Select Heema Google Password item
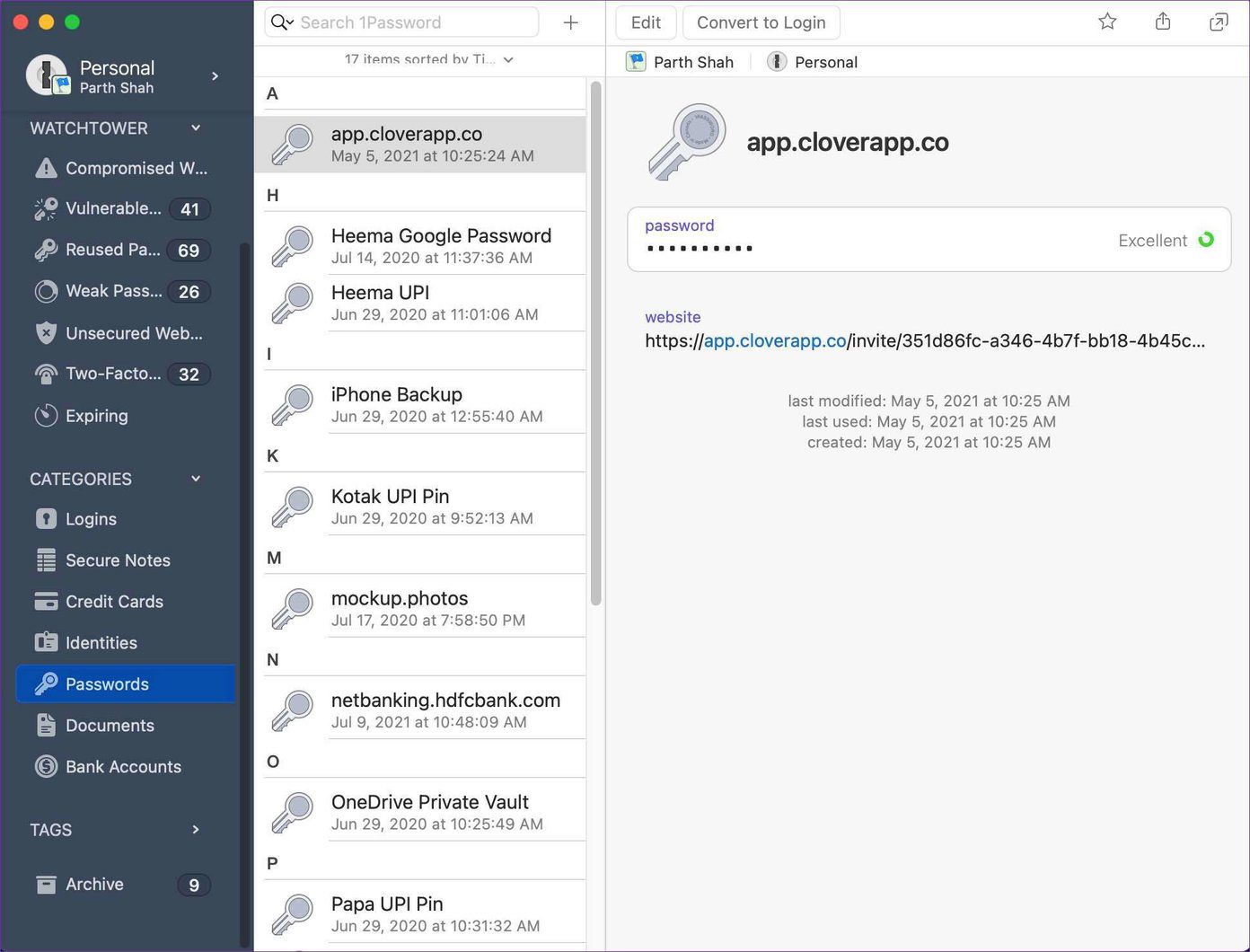Viewport: 1250px width, 952px height. point(420,245)
